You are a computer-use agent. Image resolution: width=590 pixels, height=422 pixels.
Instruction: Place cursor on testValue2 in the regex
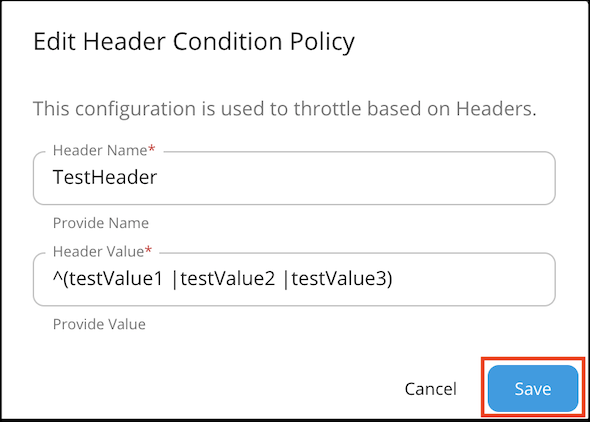(x=228, y=279)
